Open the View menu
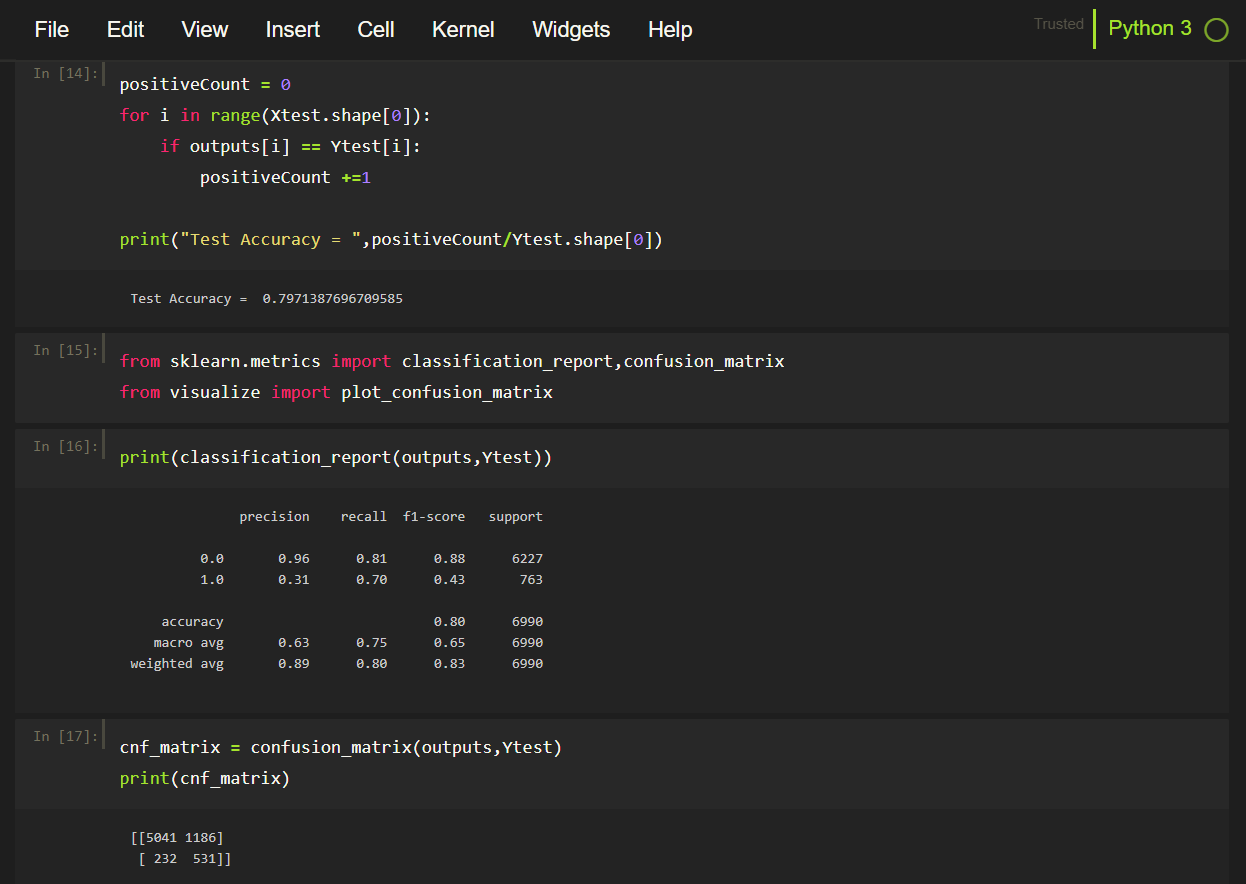Image resolution: width=1246 pixels, height=884 pixels. pyautogui.click(x=205, y=30)
